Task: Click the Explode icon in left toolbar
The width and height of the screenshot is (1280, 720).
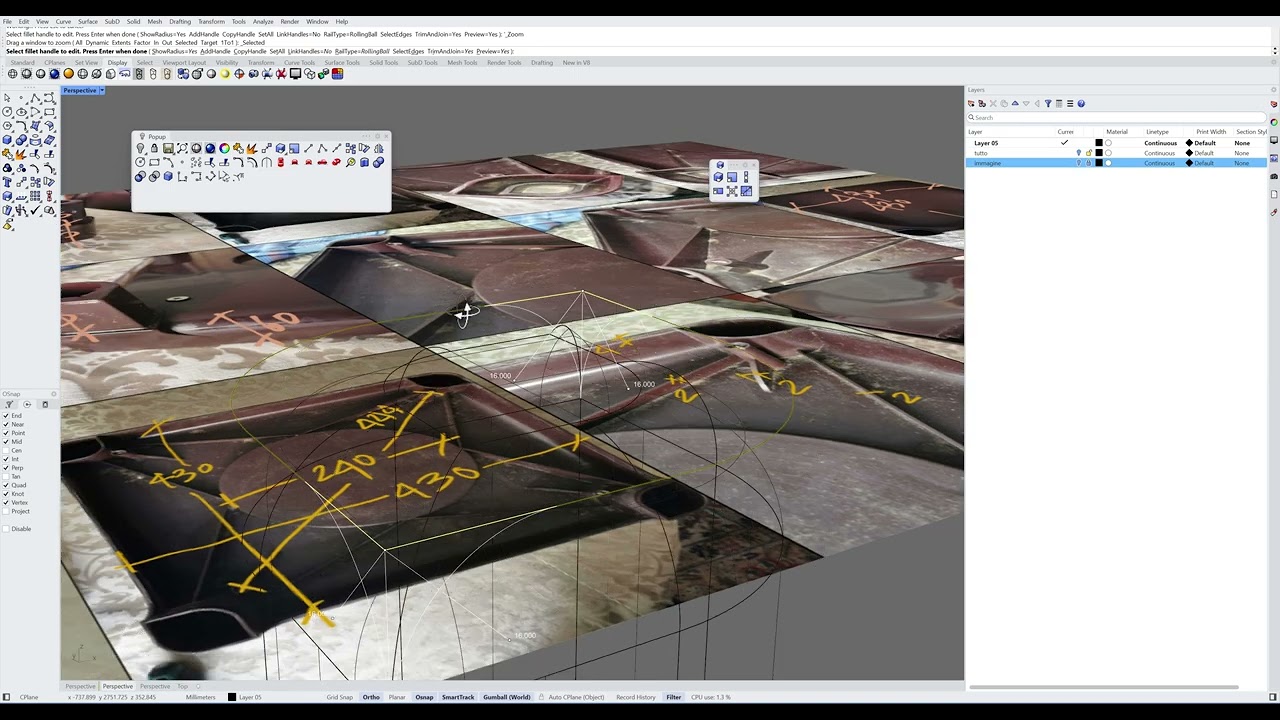Action: click(x=21, y=154)
